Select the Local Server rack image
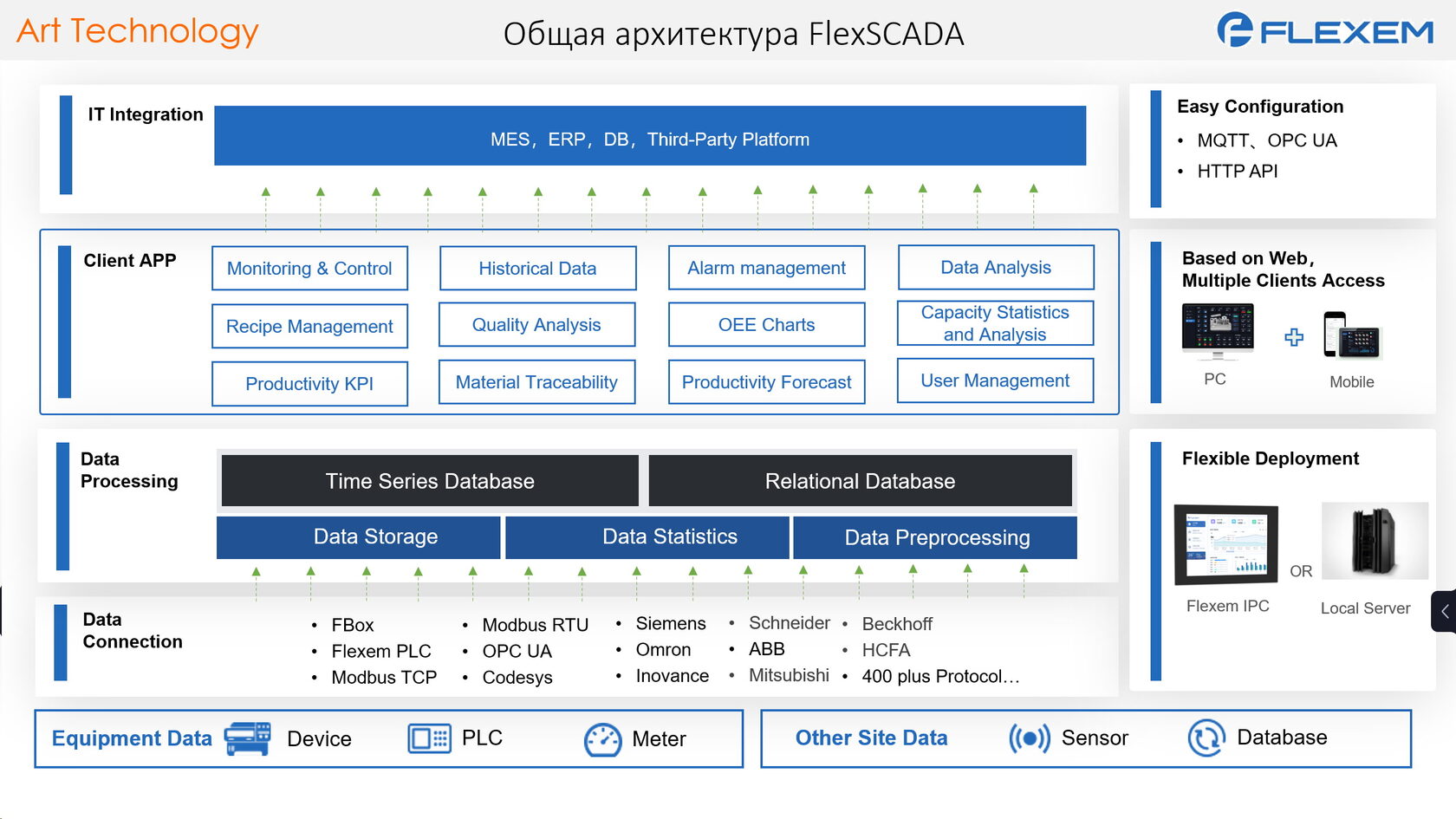 point(1375,542)
